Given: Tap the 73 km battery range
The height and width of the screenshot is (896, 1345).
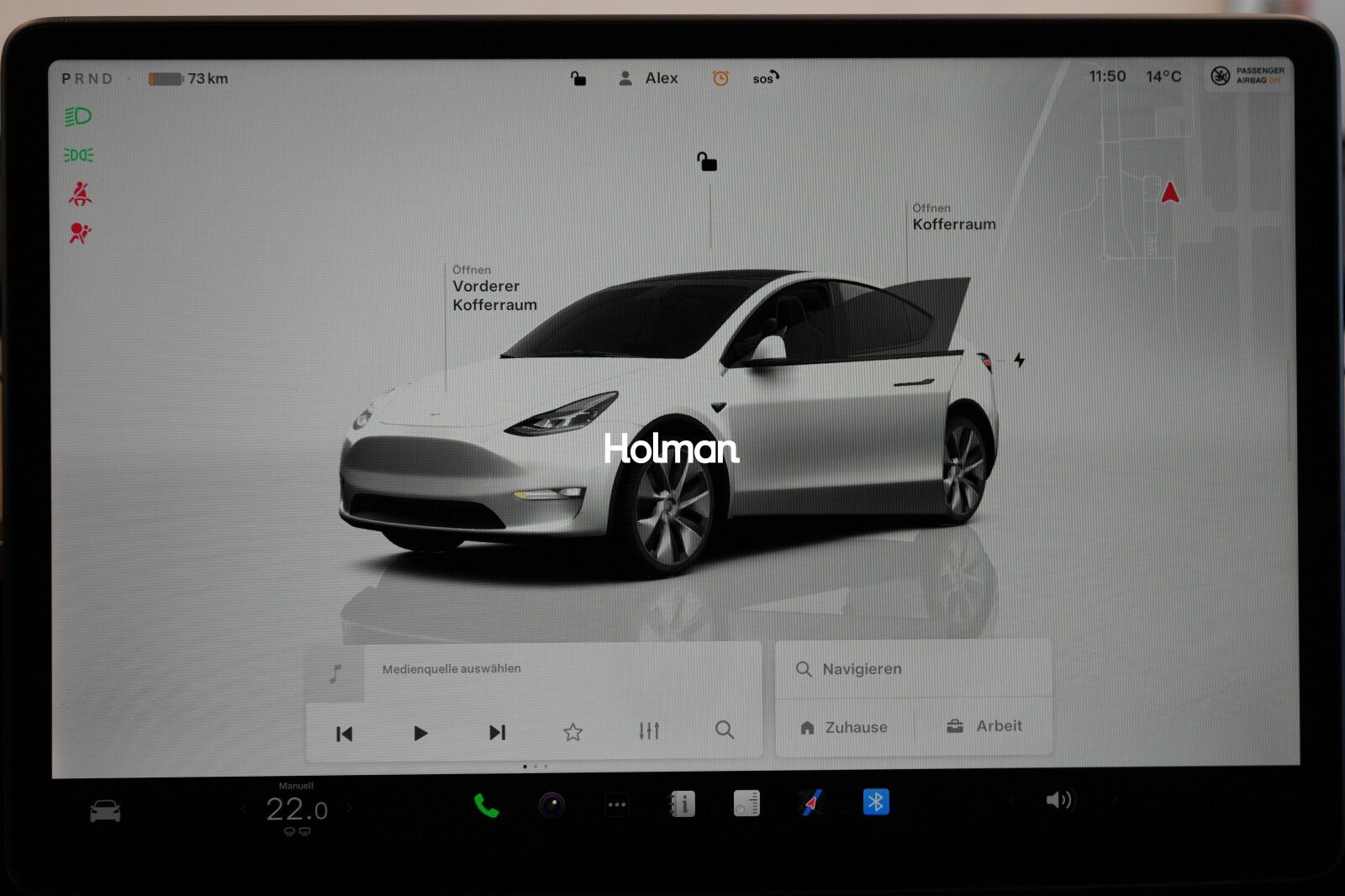Looking at the screenshot, I should click(x=188, y=78).
